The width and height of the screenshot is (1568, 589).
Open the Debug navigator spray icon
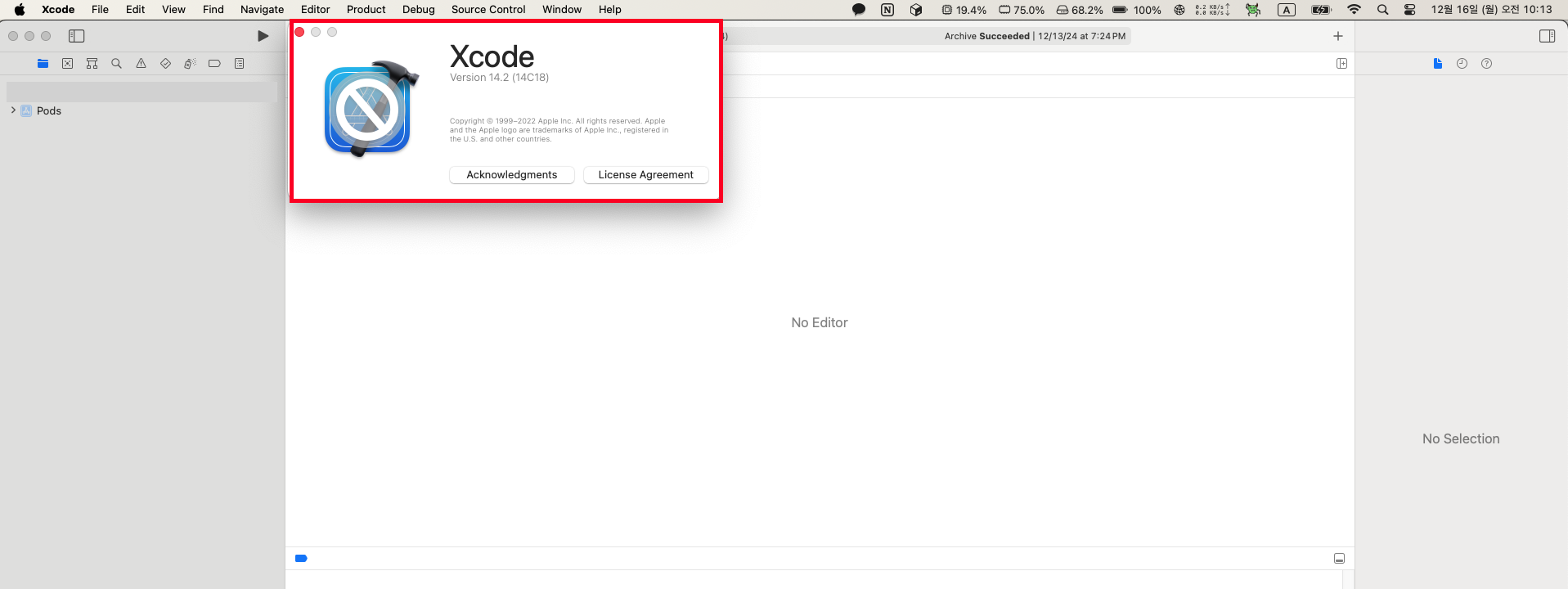190,63
